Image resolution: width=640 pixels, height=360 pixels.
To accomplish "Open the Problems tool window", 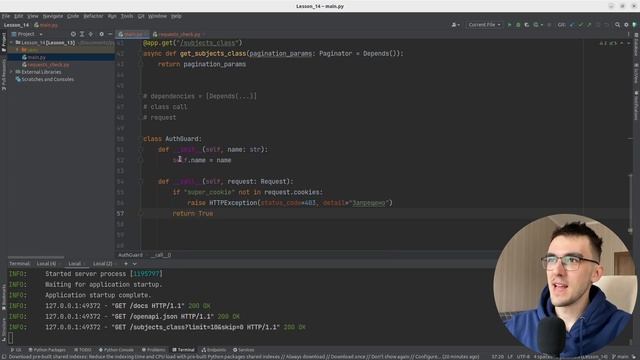I will (153, 350).
